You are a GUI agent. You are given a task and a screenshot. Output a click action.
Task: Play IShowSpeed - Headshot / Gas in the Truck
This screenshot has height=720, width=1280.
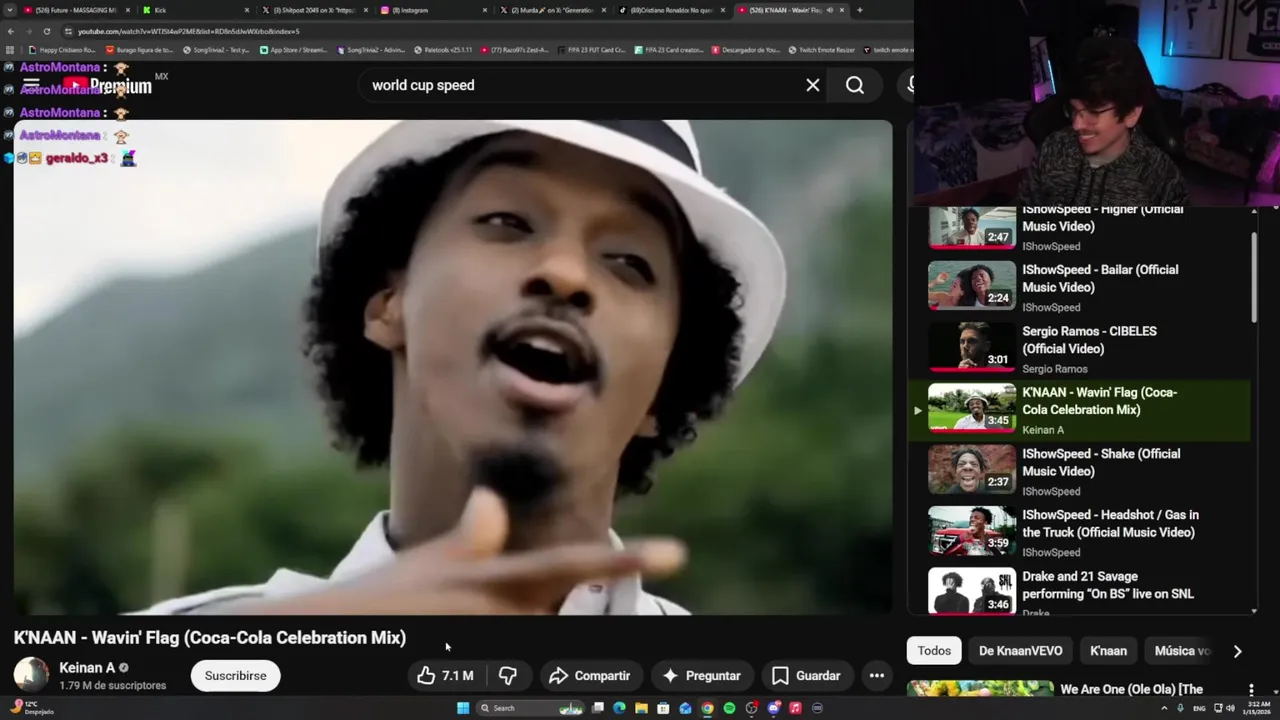[x=1078, y=532]
